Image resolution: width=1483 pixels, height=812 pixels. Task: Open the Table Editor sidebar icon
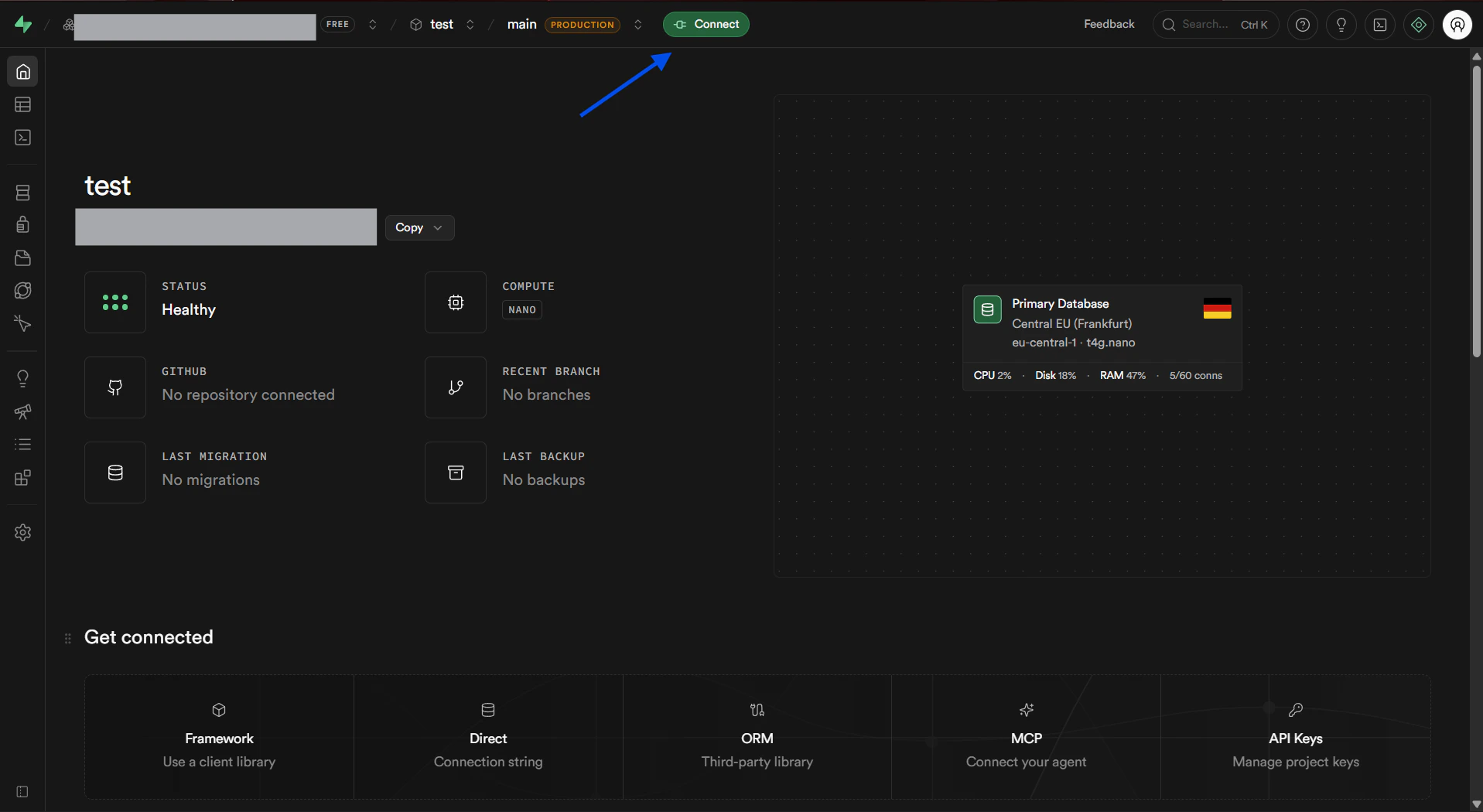(23, 104)
